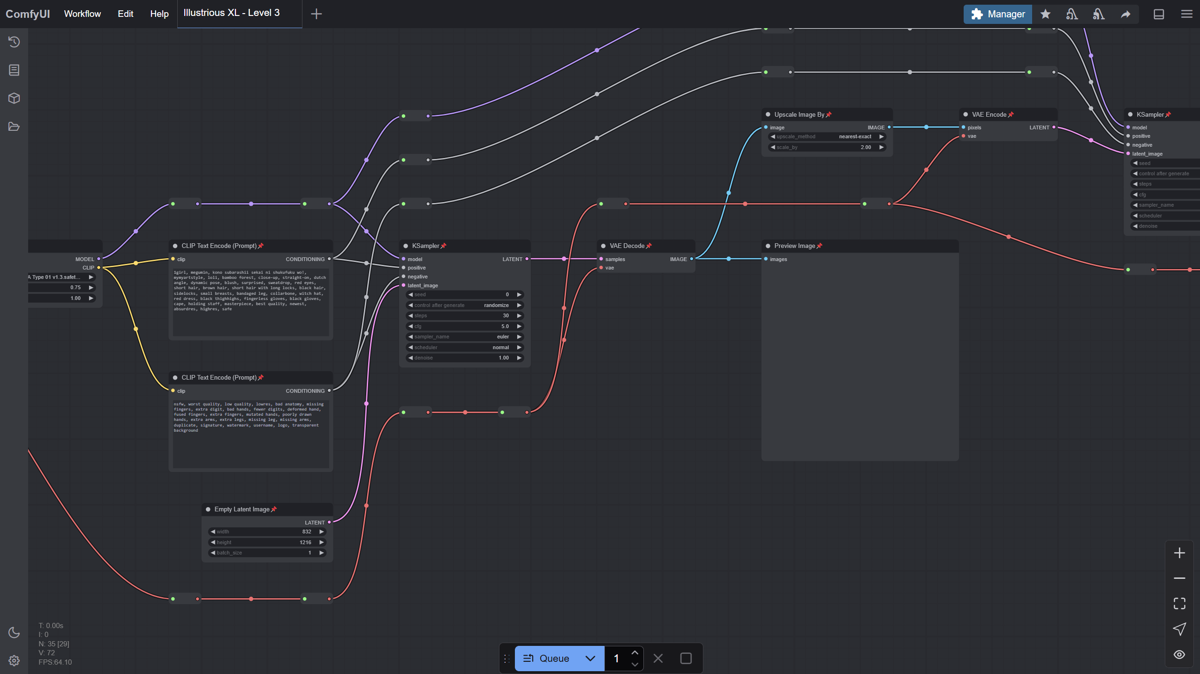Screen dimensions: 1200x674
Task: Open the ComfyUI Manager
Action: [x=997, y=14]
